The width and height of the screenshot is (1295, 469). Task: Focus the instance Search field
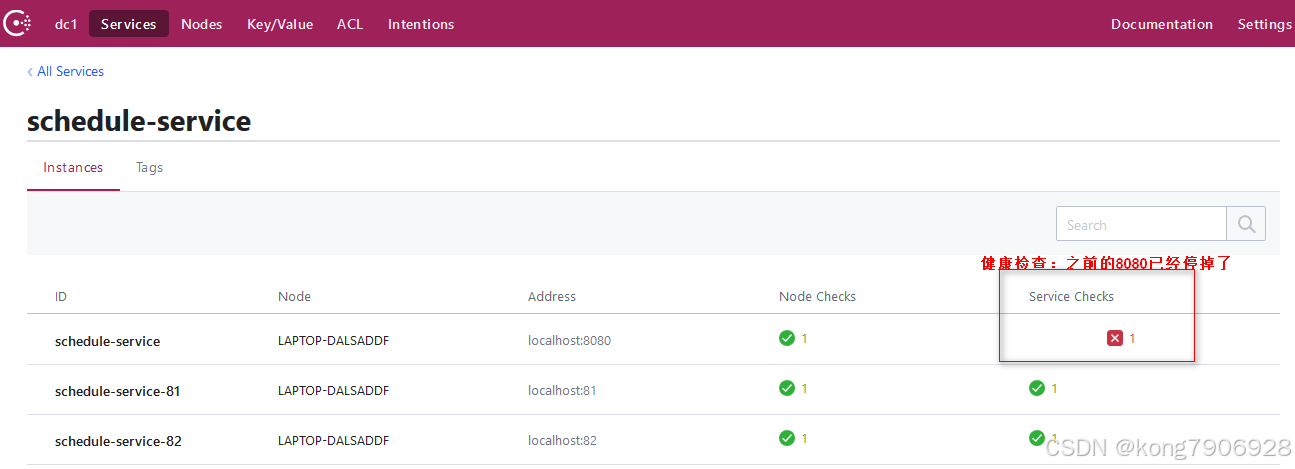(x=1141, y=225)
